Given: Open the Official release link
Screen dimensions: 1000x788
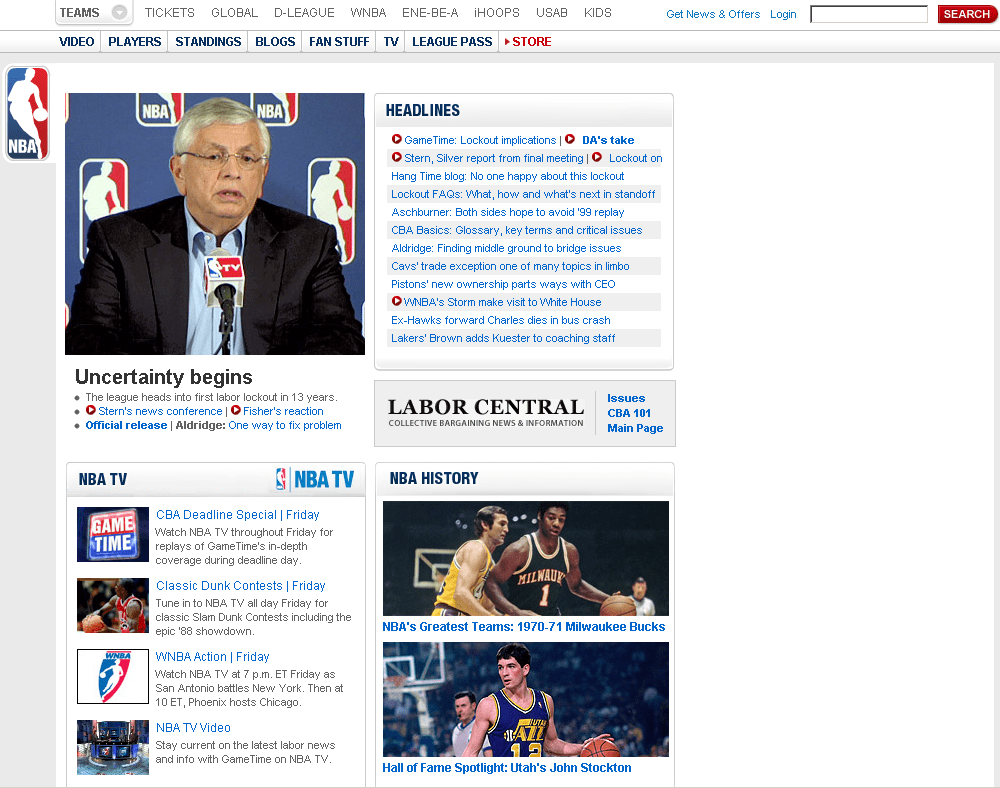Looking at the screenshot, I should 126,425.
